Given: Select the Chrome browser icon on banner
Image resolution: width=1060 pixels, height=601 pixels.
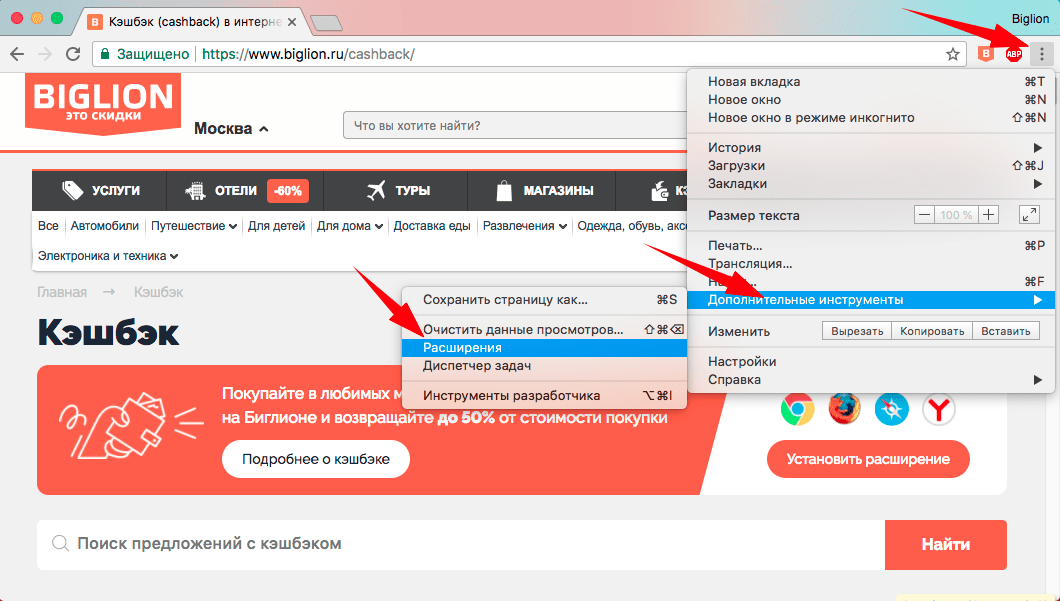Looking at the screenshot, I should [x=797, y=409].
